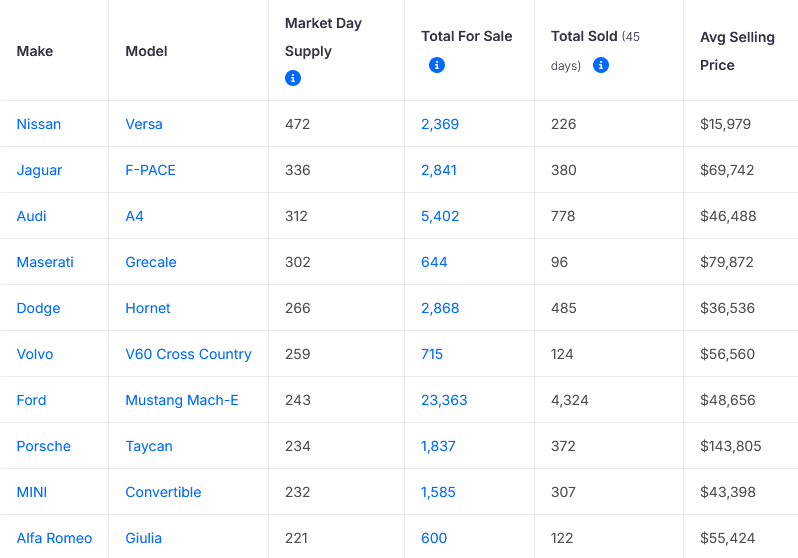Open the Nissan make link
Screen dimensions: 798x558
39,124
